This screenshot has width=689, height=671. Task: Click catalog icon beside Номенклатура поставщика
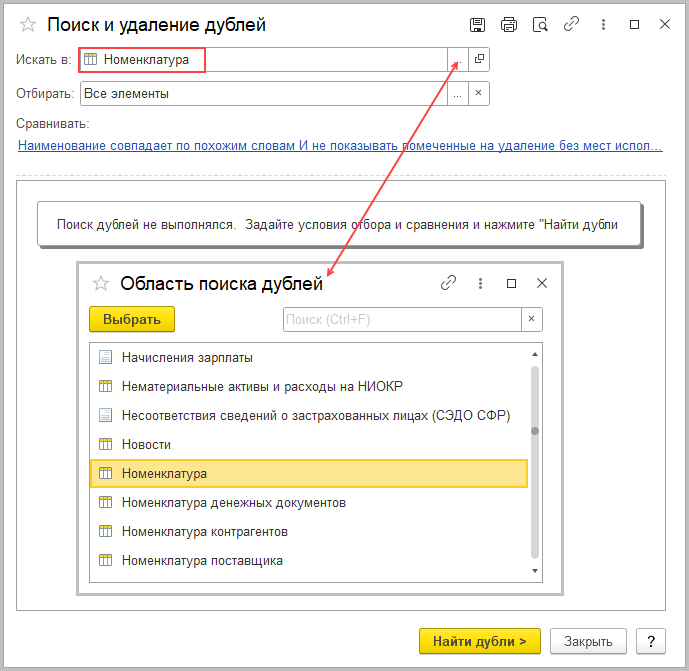[x=105, y=560]
